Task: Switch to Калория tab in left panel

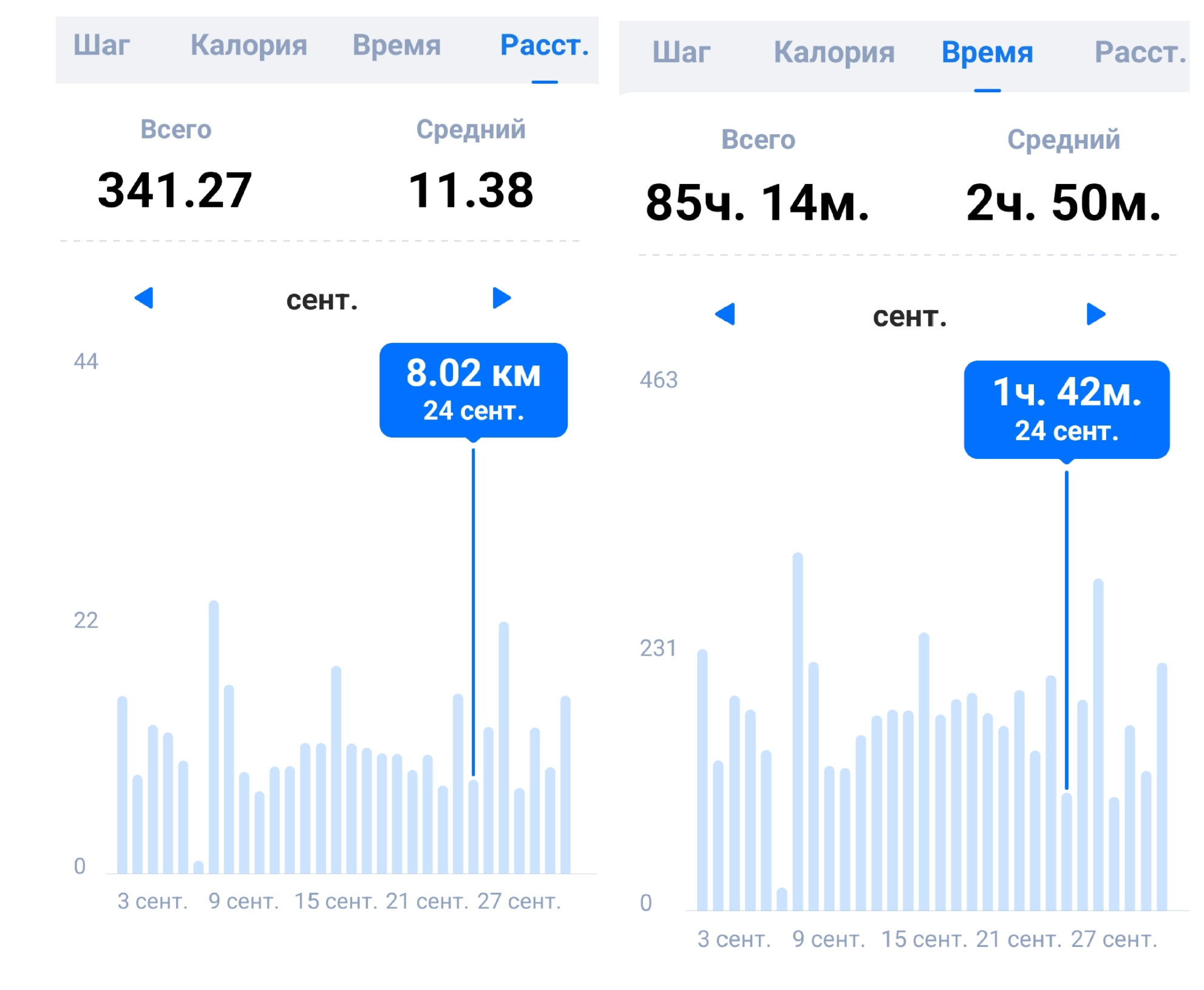Action: 249,46
